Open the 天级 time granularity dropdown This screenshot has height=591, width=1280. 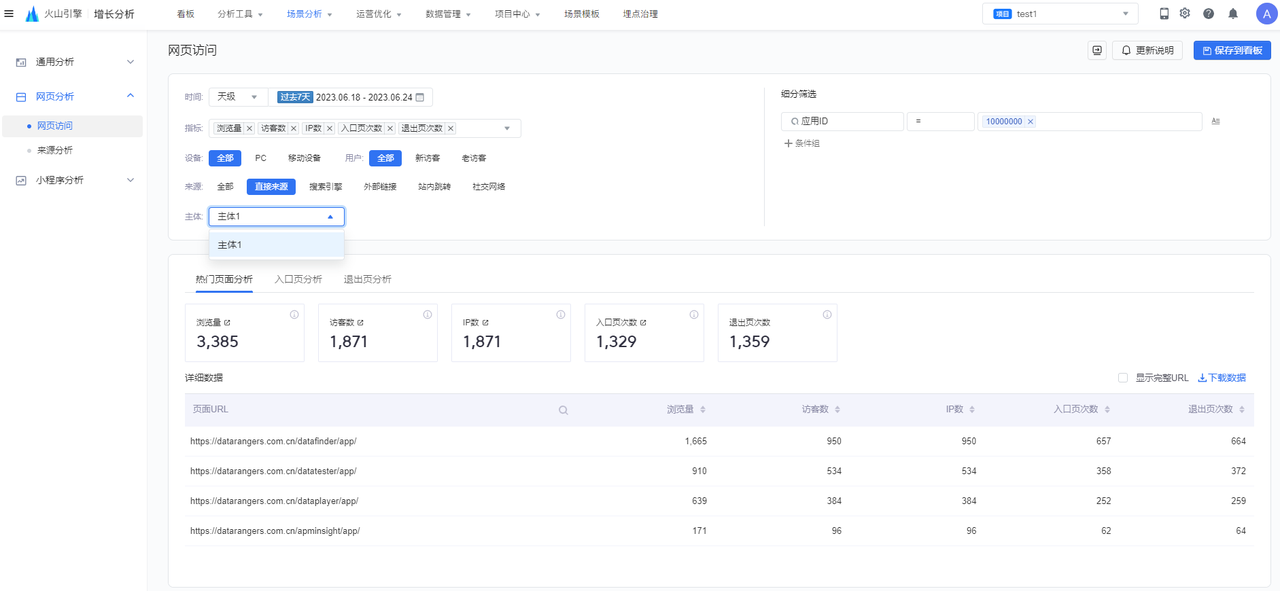(x=238, y=97)
